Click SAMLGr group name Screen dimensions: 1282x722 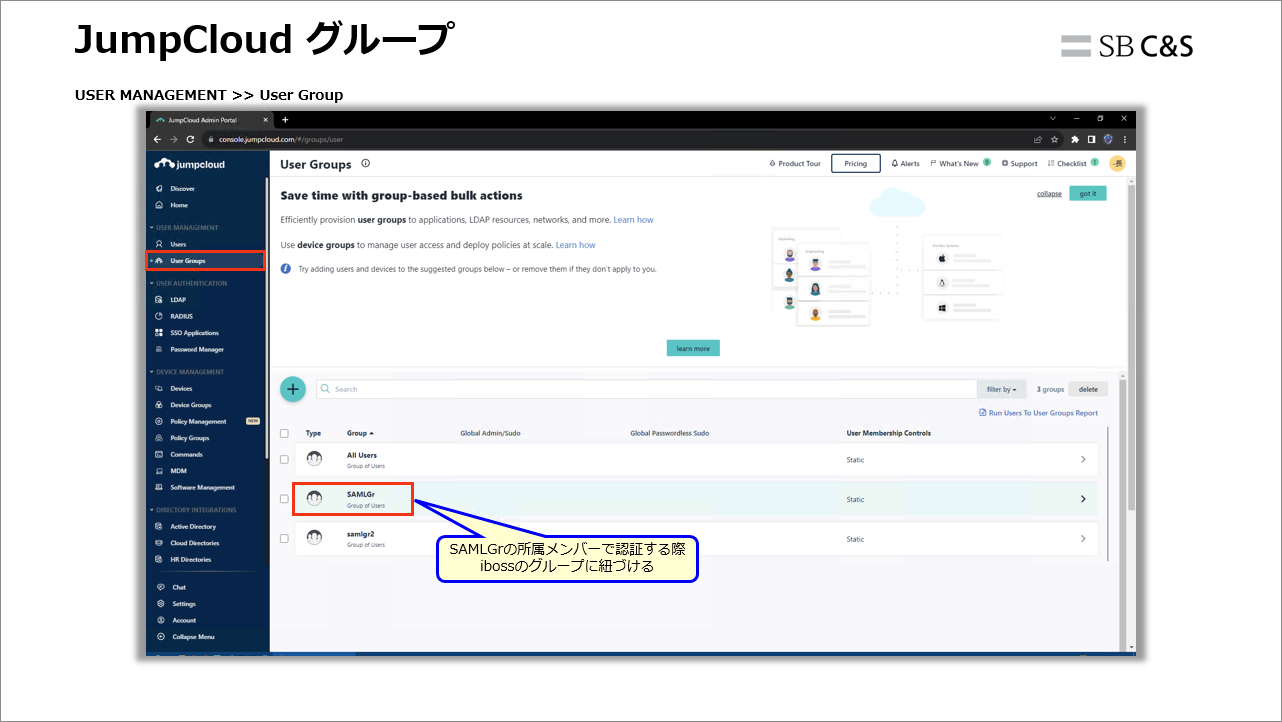361,494
